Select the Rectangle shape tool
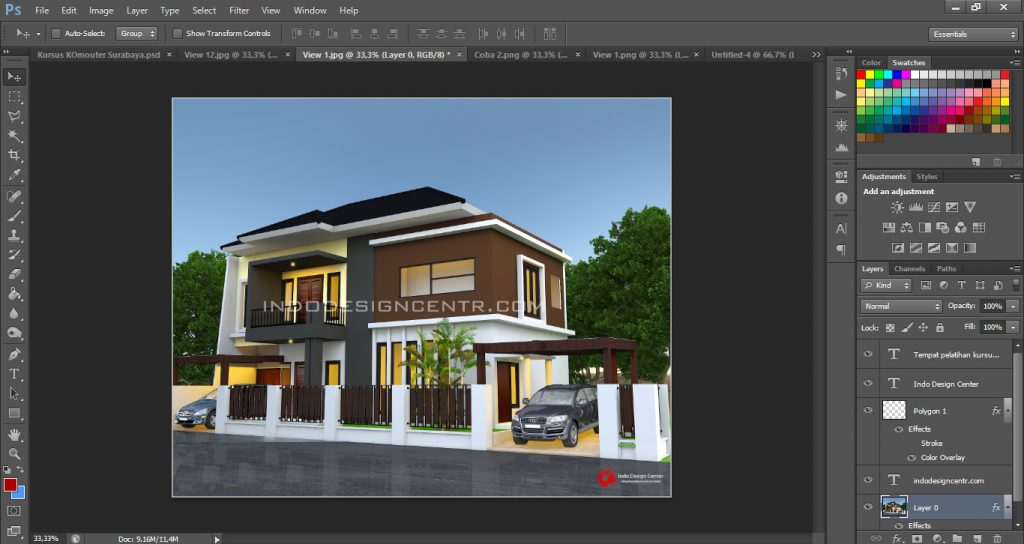This screenshot has height=544, width=1024. tap(14, 413)
